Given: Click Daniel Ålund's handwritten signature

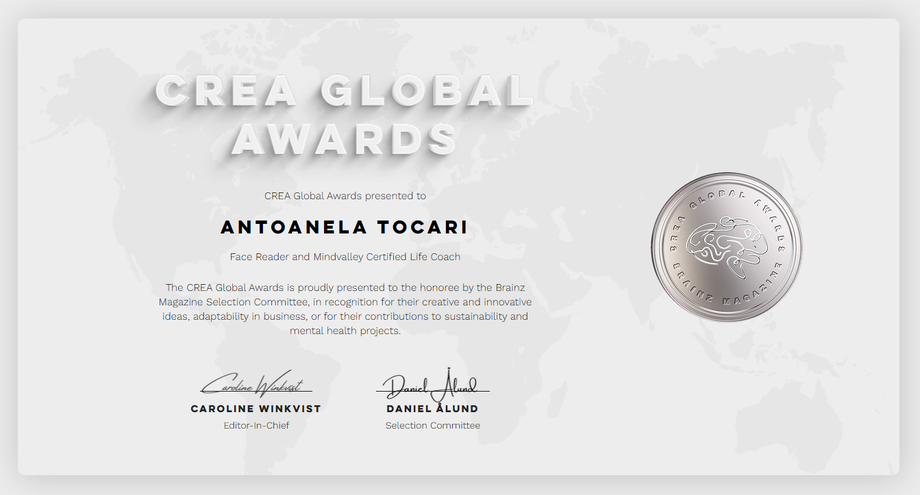Looking at the screenshot, I should click(x=433, y=384).
